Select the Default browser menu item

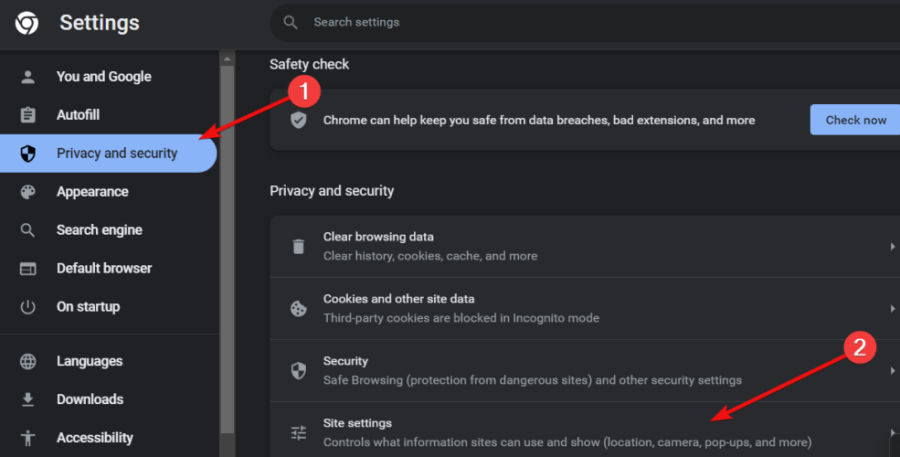point(104,268)
